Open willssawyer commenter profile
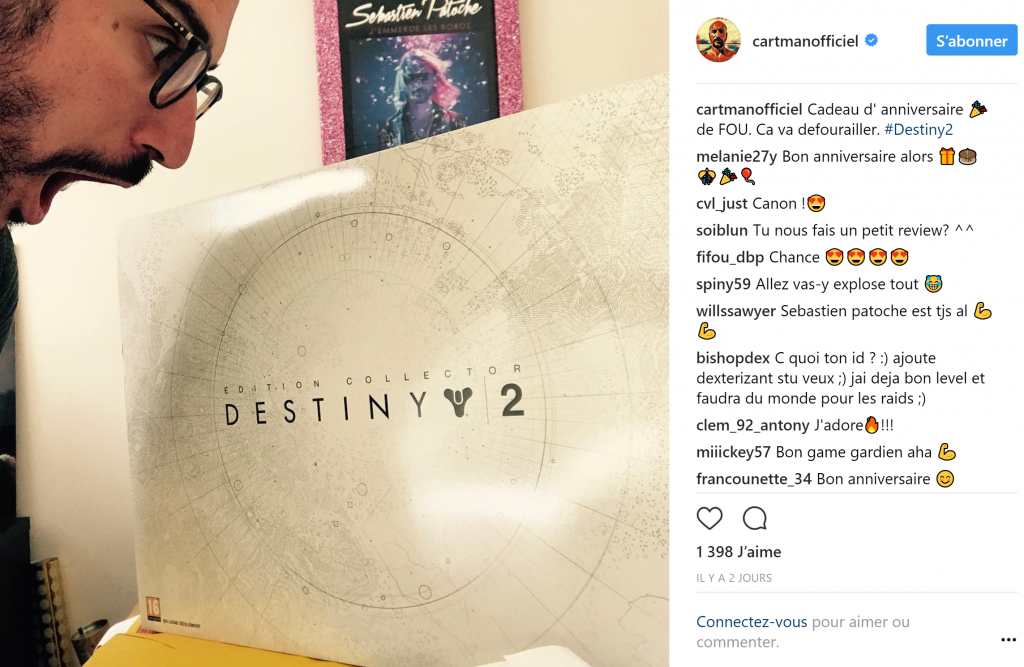 (x=735, y=311)
